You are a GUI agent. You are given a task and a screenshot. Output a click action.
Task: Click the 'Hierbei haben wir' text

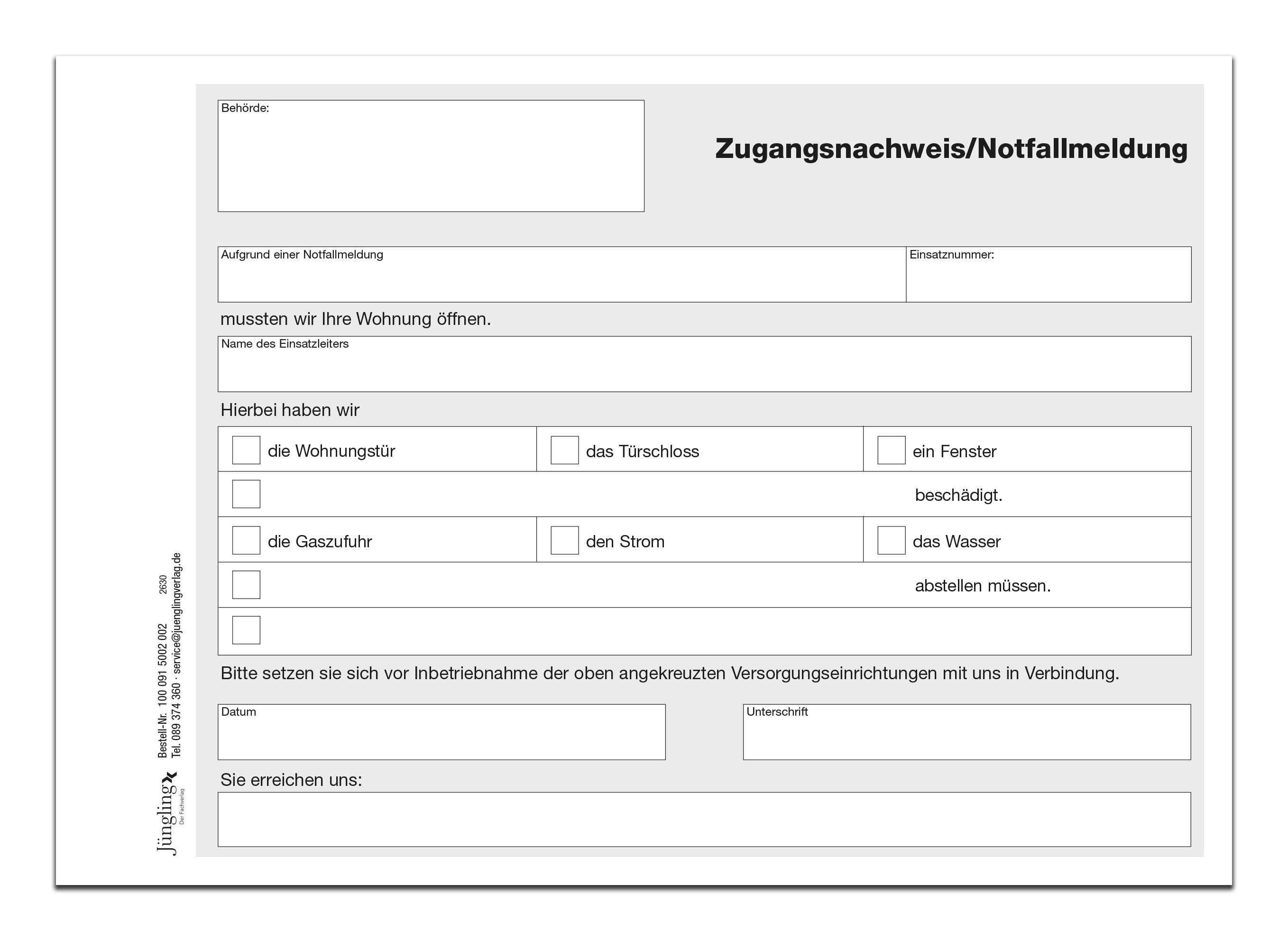290,410
